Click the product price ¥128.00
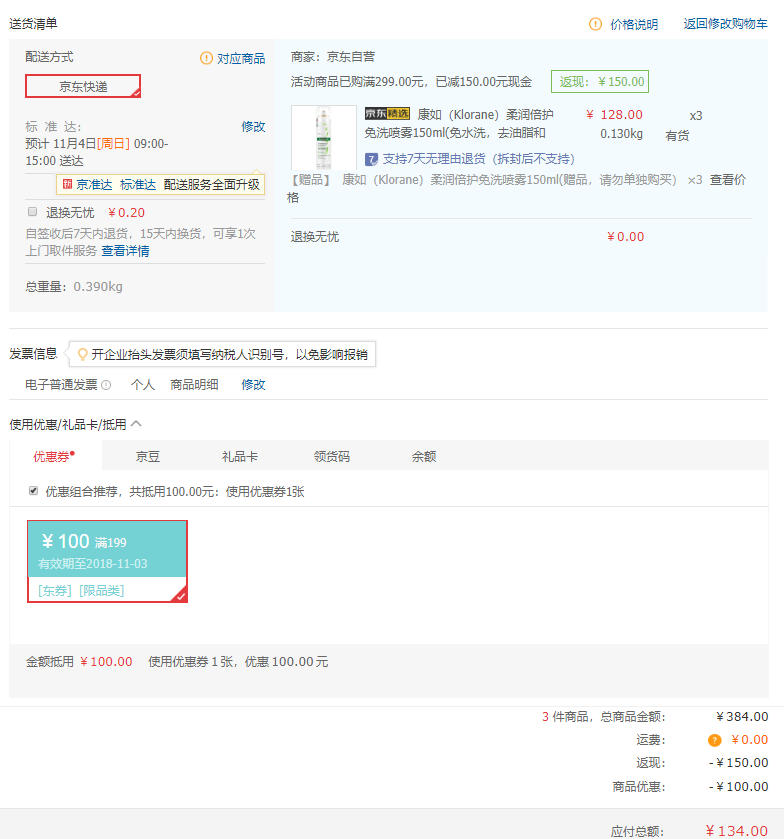The width and height of the screenshot is (784, 839). tap(614, 115)
